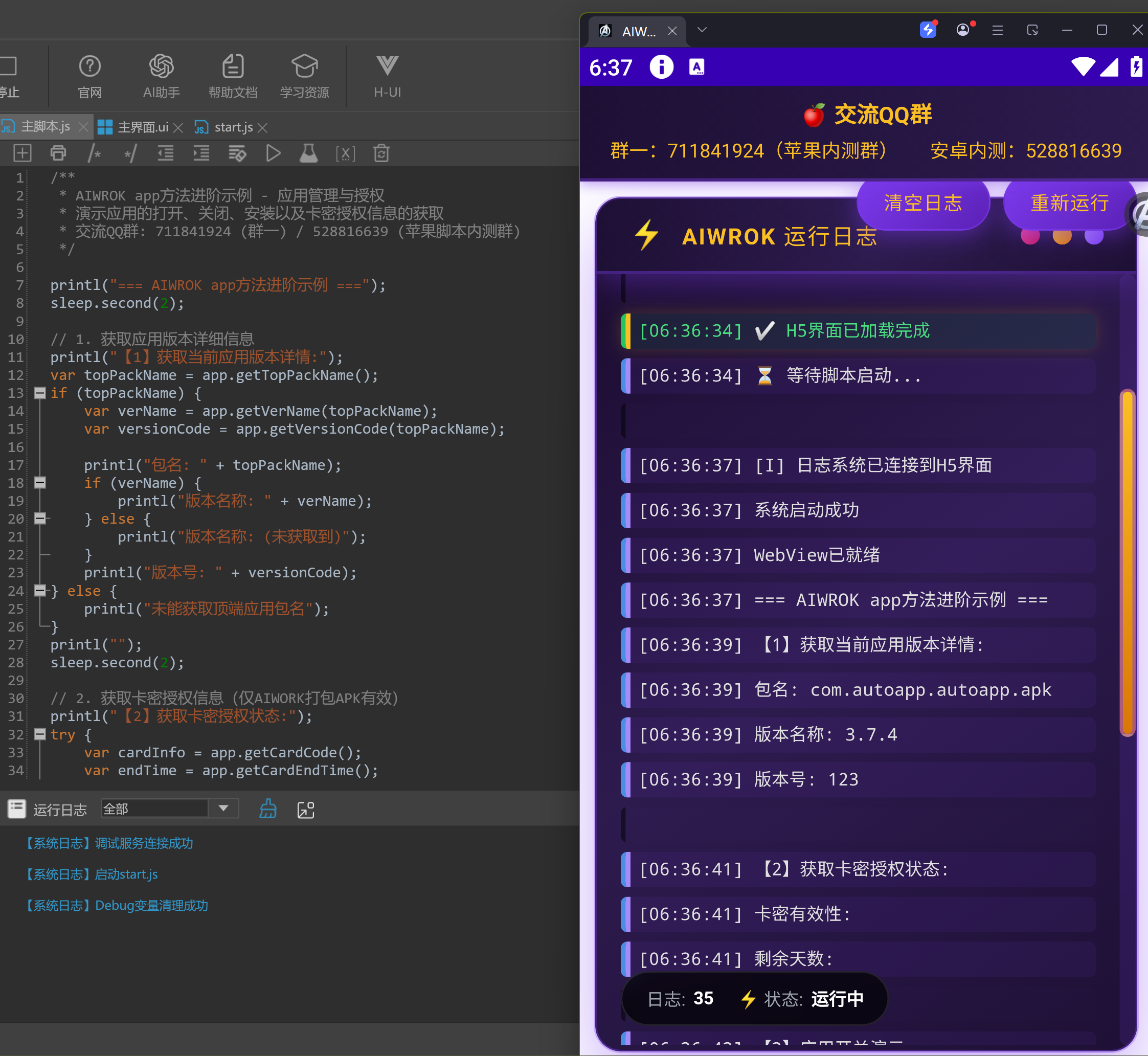Click the pink dot in log header
The height and width of the screenshot is (1056, 1148).
point(1030,235)
